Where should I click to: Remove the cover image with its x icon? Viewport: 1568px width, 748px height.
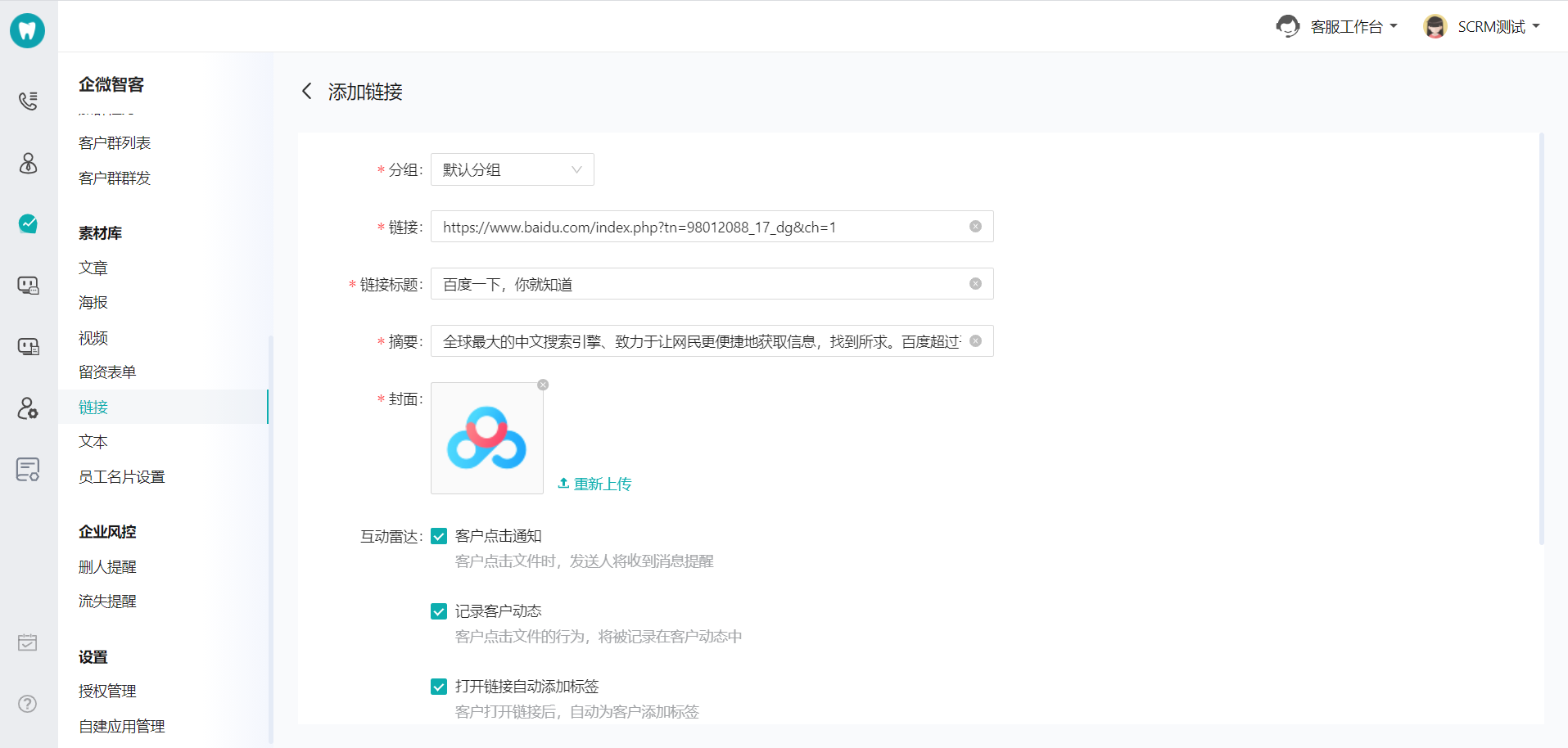pos(543,385)
